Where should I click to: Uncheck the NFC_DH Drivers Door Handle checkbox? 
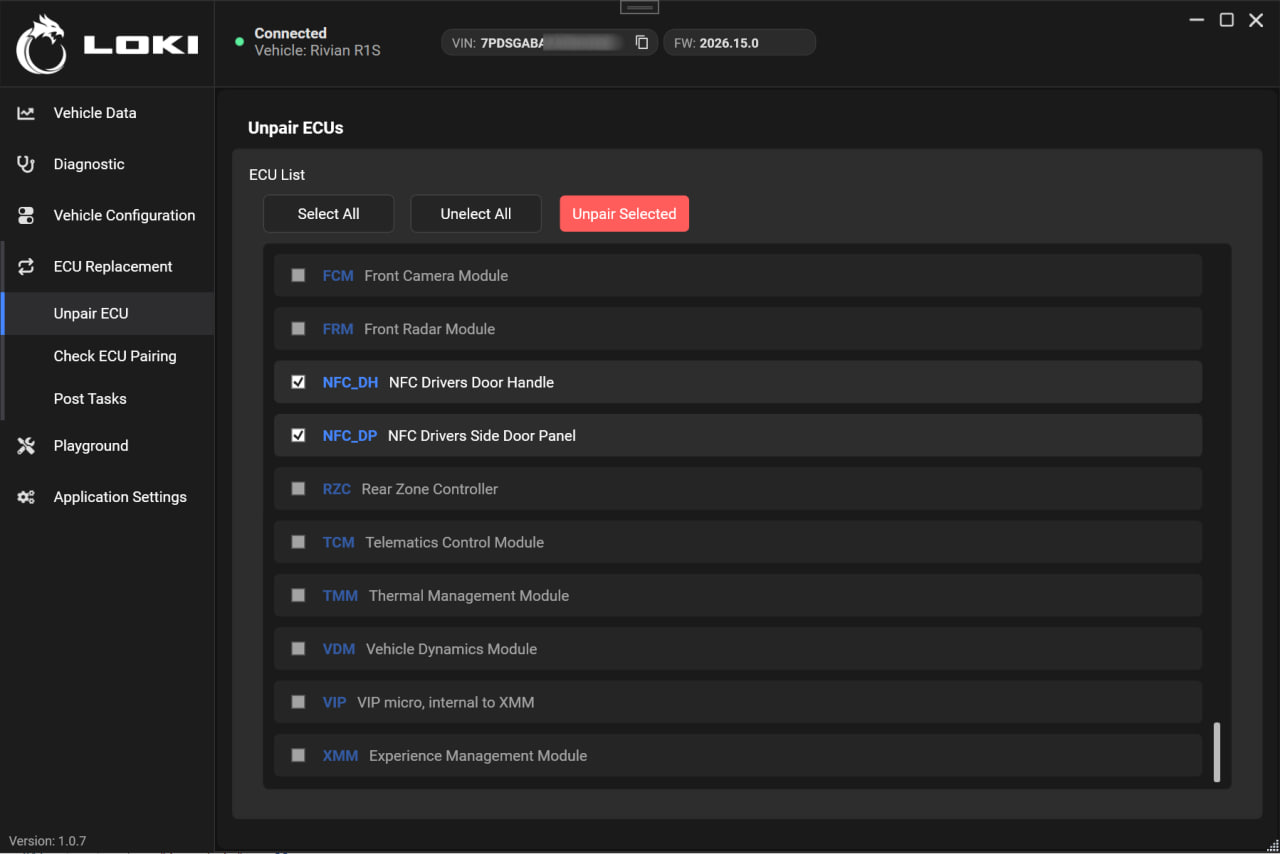coord(298,382)
